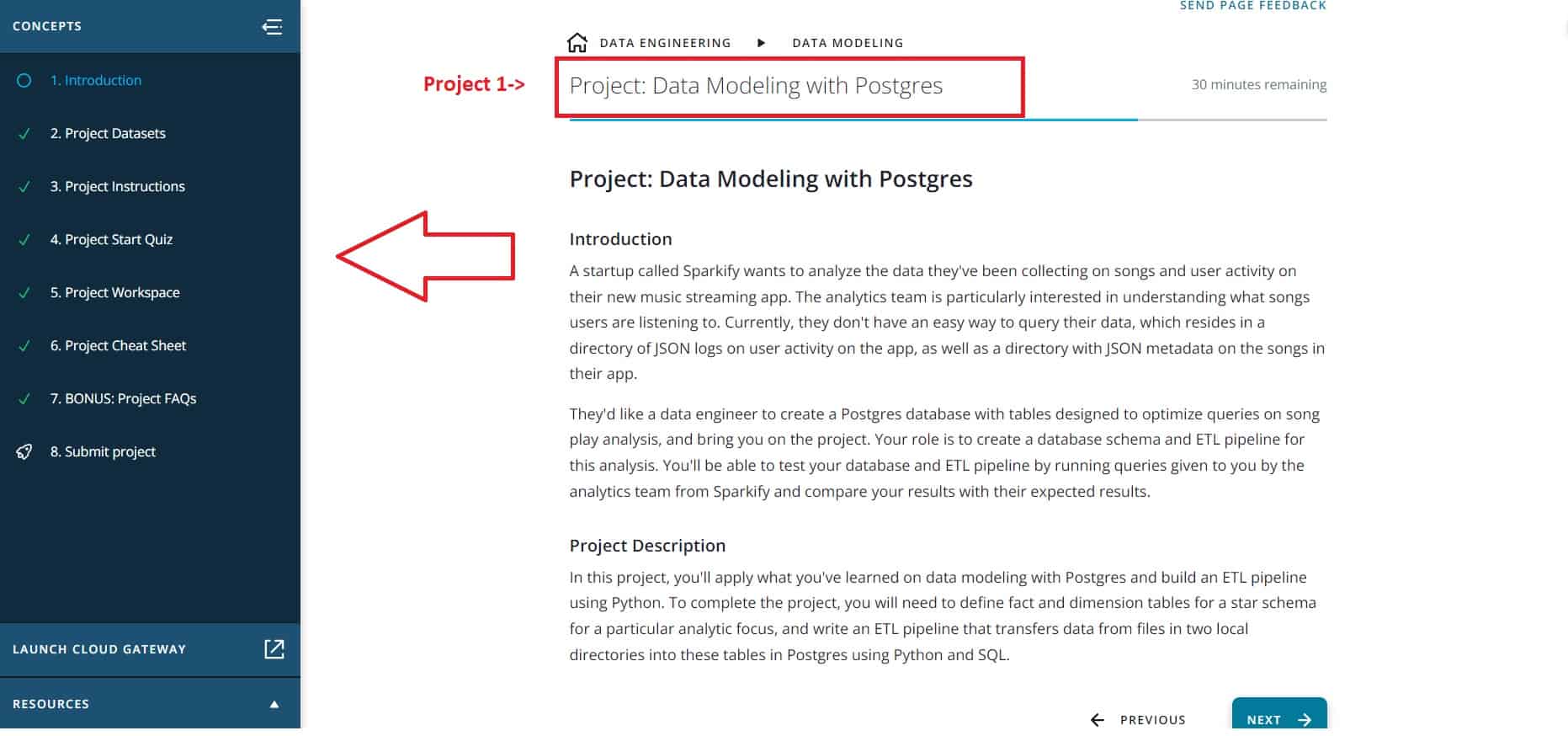Screen dimensions: 1568x736
Task: Open the Data Modeling breadcrumb entry
Action: (x=848, y=42)
